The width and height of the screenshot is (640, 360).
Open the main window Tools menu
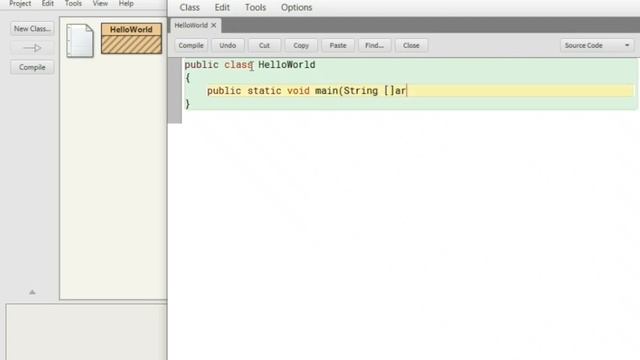pos(73,4)
